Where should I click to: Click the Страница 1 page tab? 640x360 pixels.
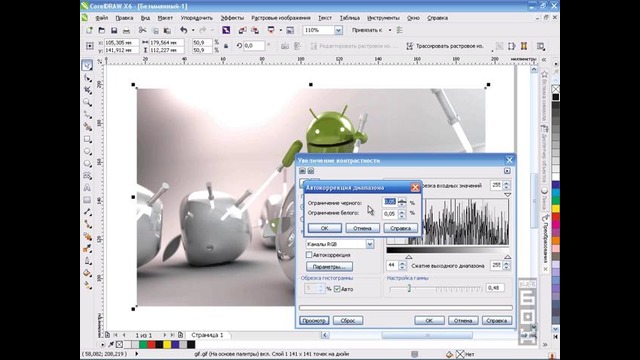207,335
